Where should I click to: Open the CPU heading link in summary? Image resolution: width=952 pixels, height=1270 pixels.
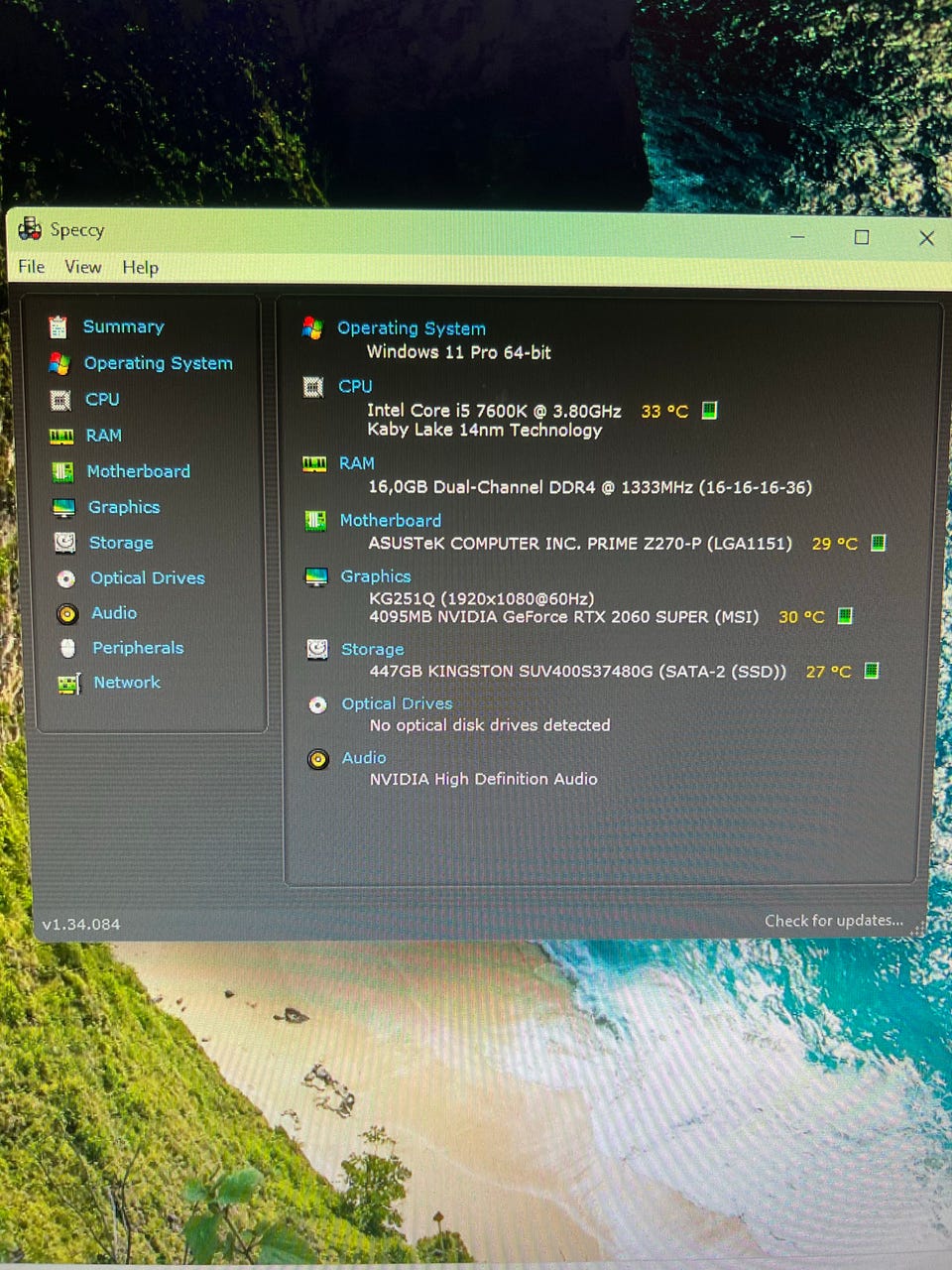click(x=355, y=386)
